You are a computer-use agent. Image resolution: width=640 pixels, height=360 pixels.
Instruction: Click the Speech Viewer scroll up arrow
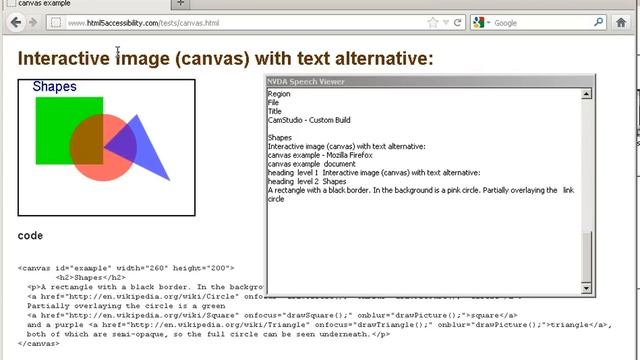pos(586,94)
